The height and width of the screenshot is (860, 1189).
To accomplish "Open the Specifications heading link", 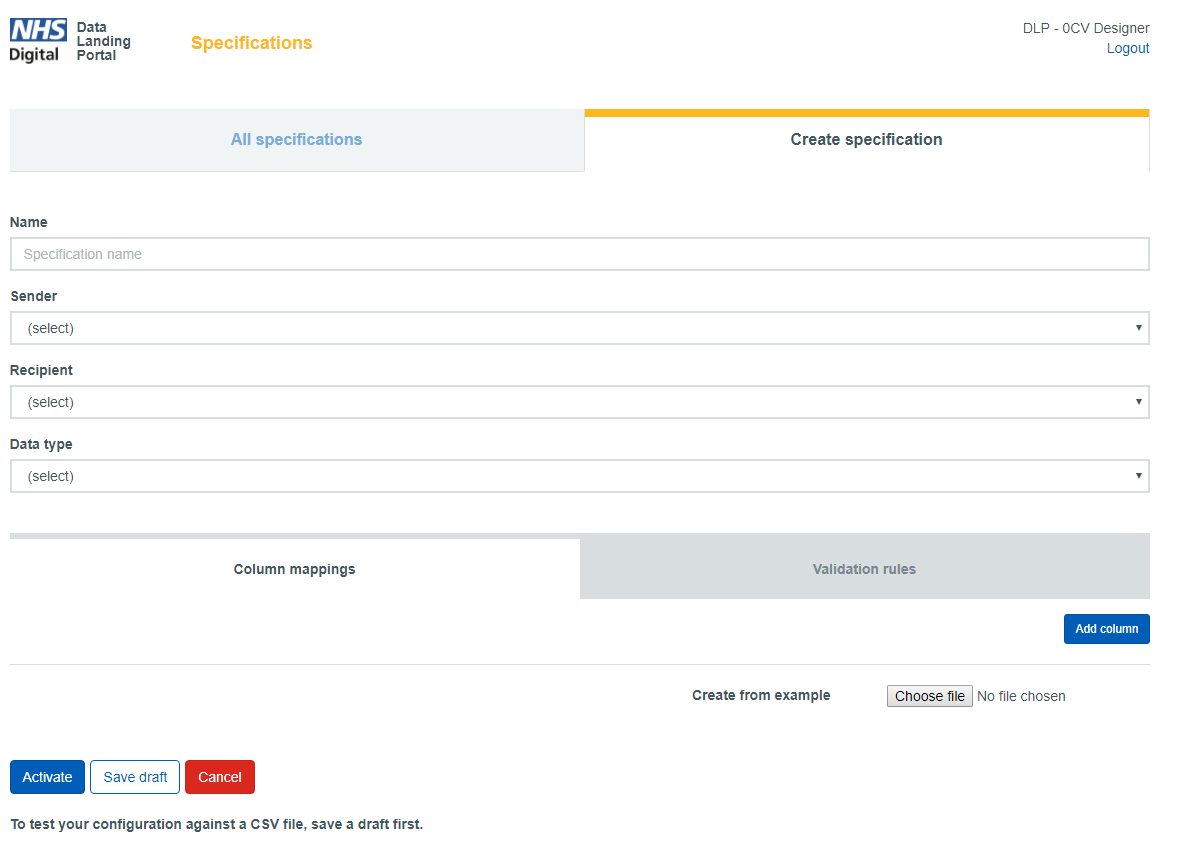I will coord(251,43).
